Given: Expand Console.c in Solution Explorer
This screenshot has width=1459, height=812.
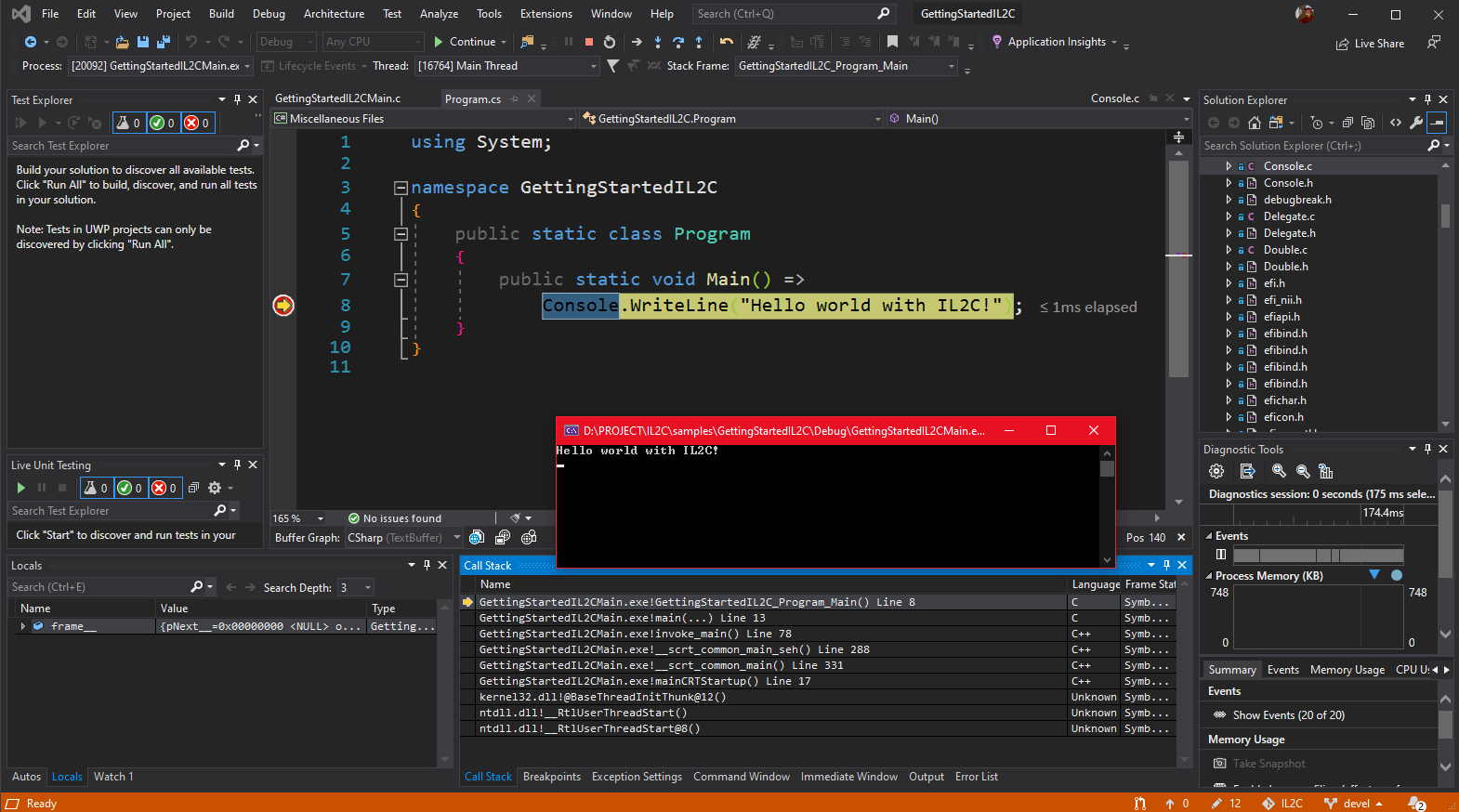Looking at the screenshot, I should point(1229,166).
